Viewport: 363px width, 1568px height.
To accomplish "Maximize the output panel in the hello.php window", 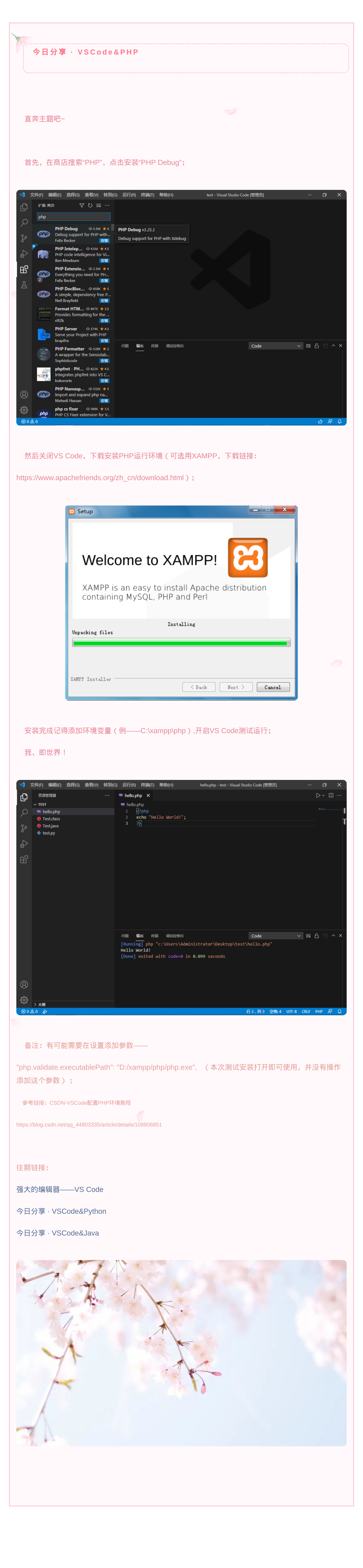I will click(333, 935).
